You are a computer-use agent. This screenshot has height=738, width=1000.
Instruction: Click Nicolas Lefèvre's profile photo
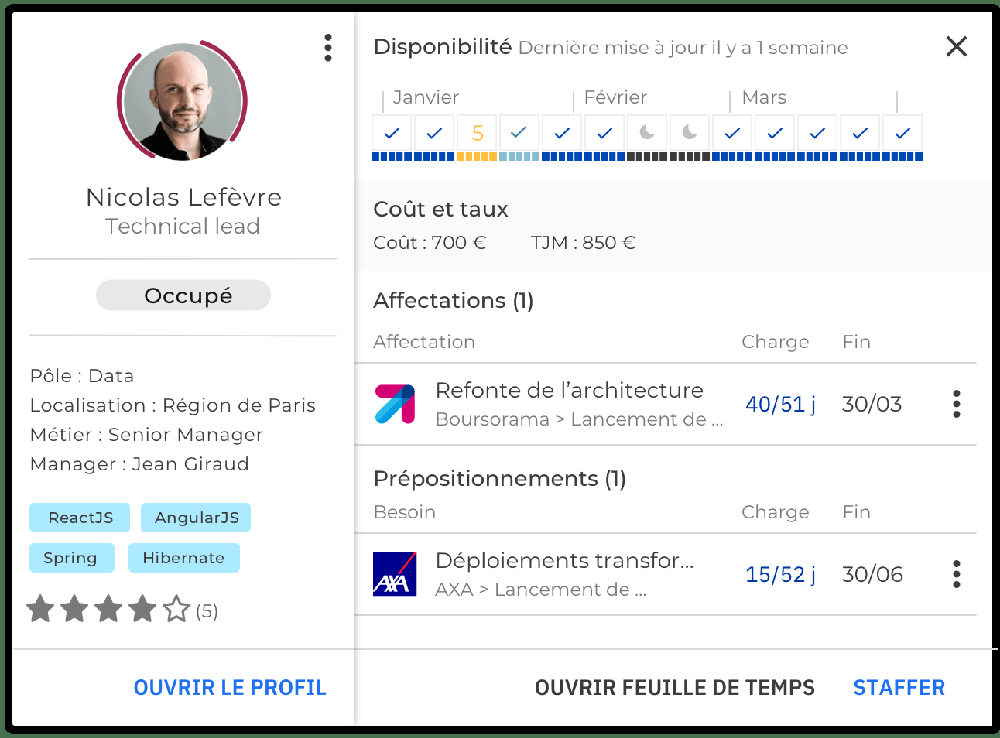pos(183,100)
